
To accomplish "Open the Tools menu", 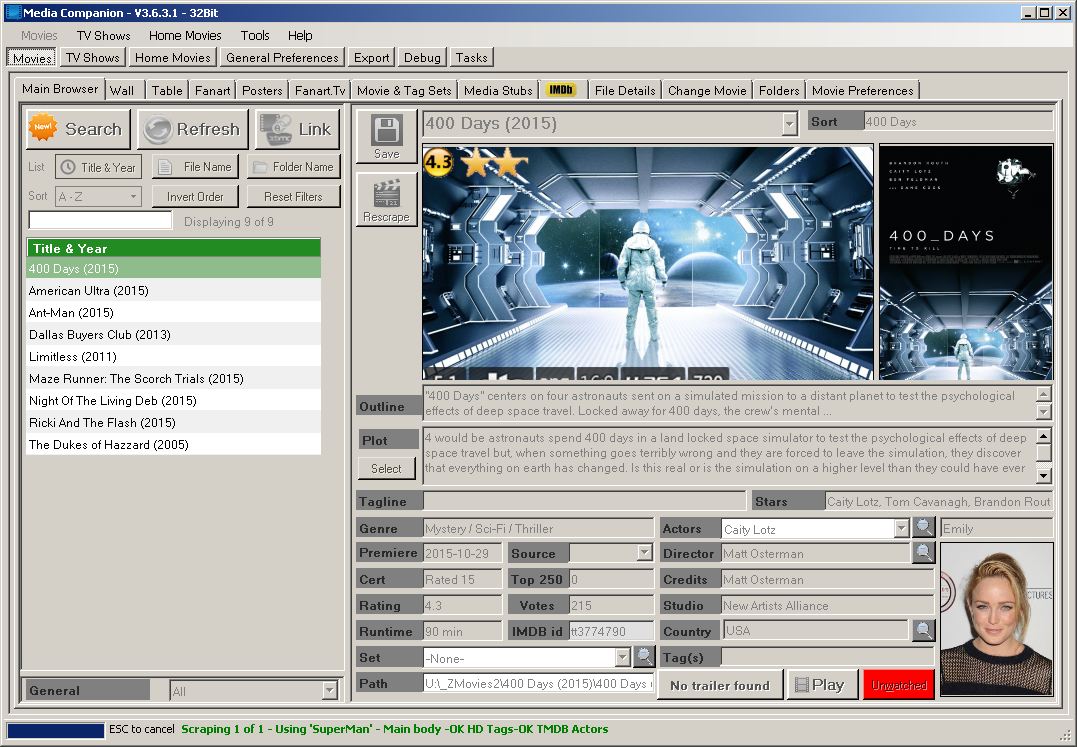I will point(255,35).
